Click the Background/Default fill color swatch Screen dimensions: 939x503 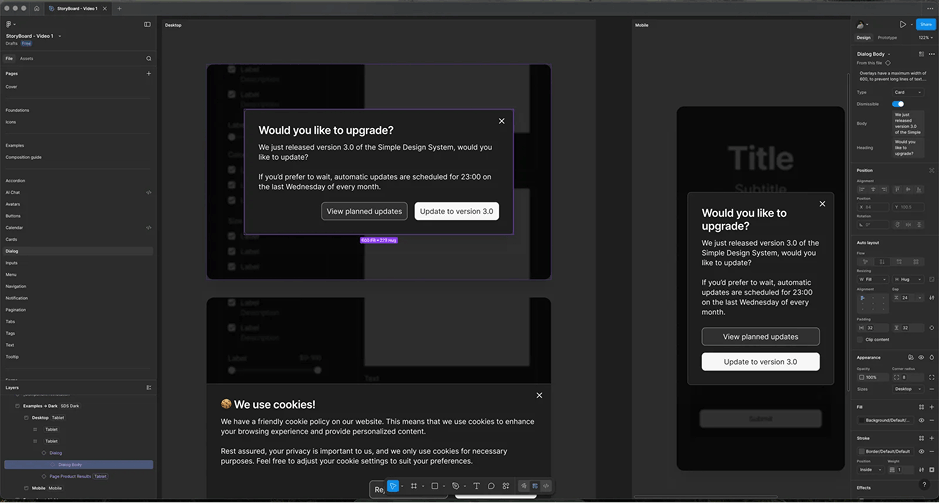(861, 420)
